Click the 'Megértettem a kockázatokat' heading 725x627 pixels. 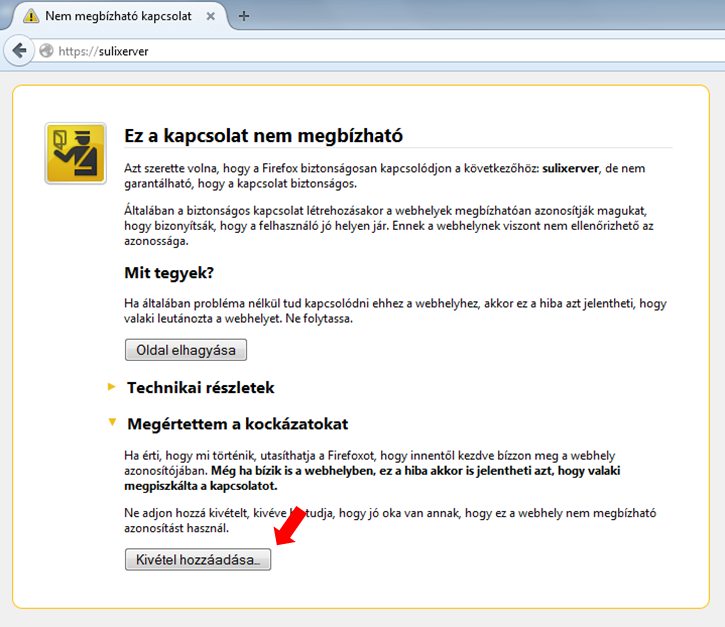(237, 424)
